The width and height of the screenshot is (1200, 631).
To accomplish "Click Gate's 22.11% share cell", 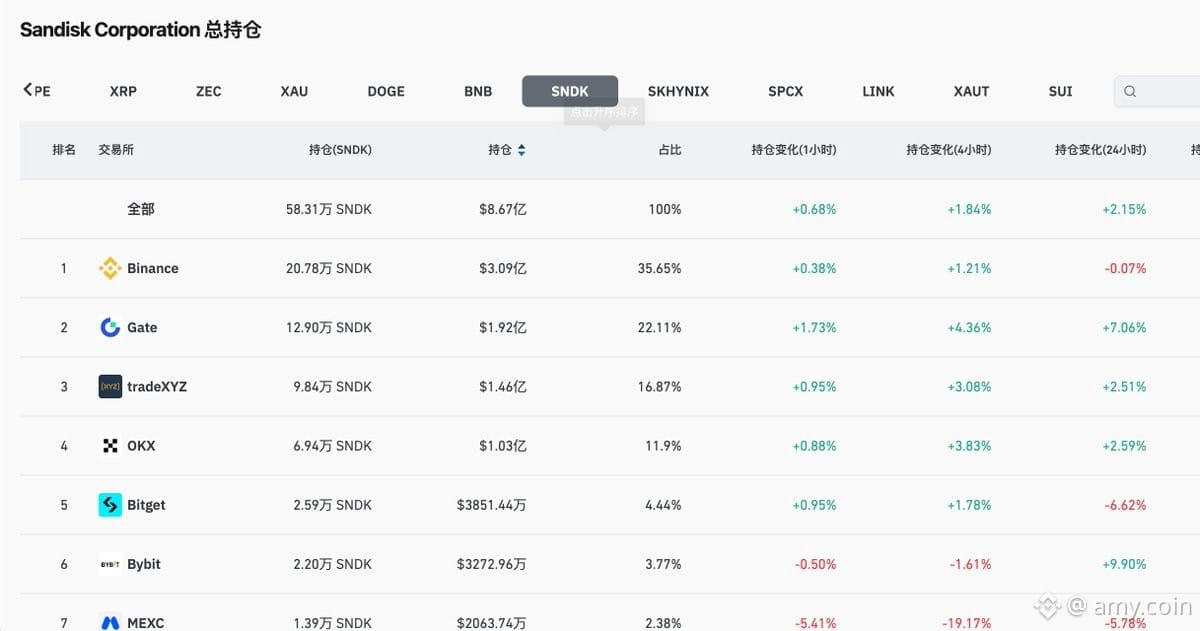I will (x=660, y=327).
